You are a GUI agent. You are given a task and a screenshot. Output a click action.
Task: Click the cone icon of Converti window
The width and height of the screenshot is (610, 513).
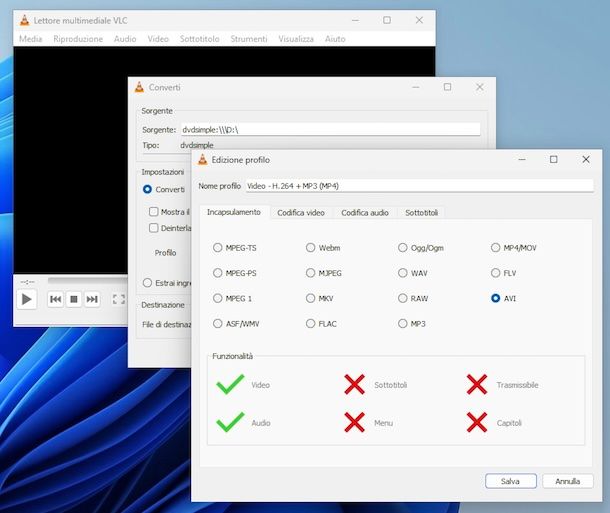tap(139, 87)
